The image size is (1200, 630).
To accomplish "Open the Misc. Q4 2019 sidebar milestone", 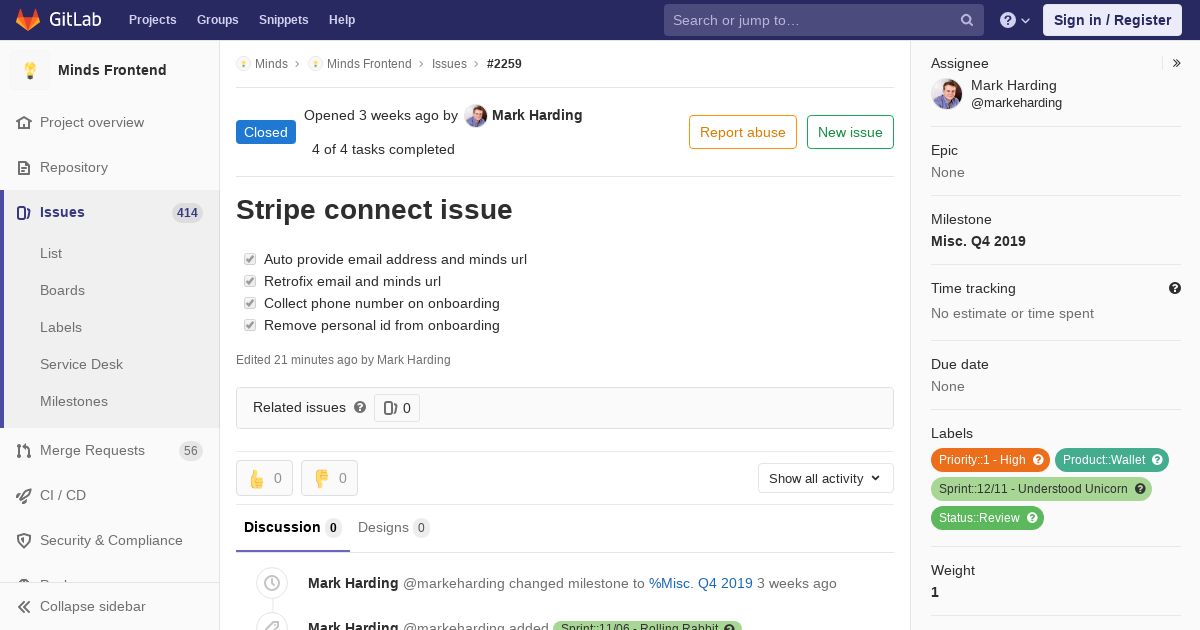I will pos(978,241).
